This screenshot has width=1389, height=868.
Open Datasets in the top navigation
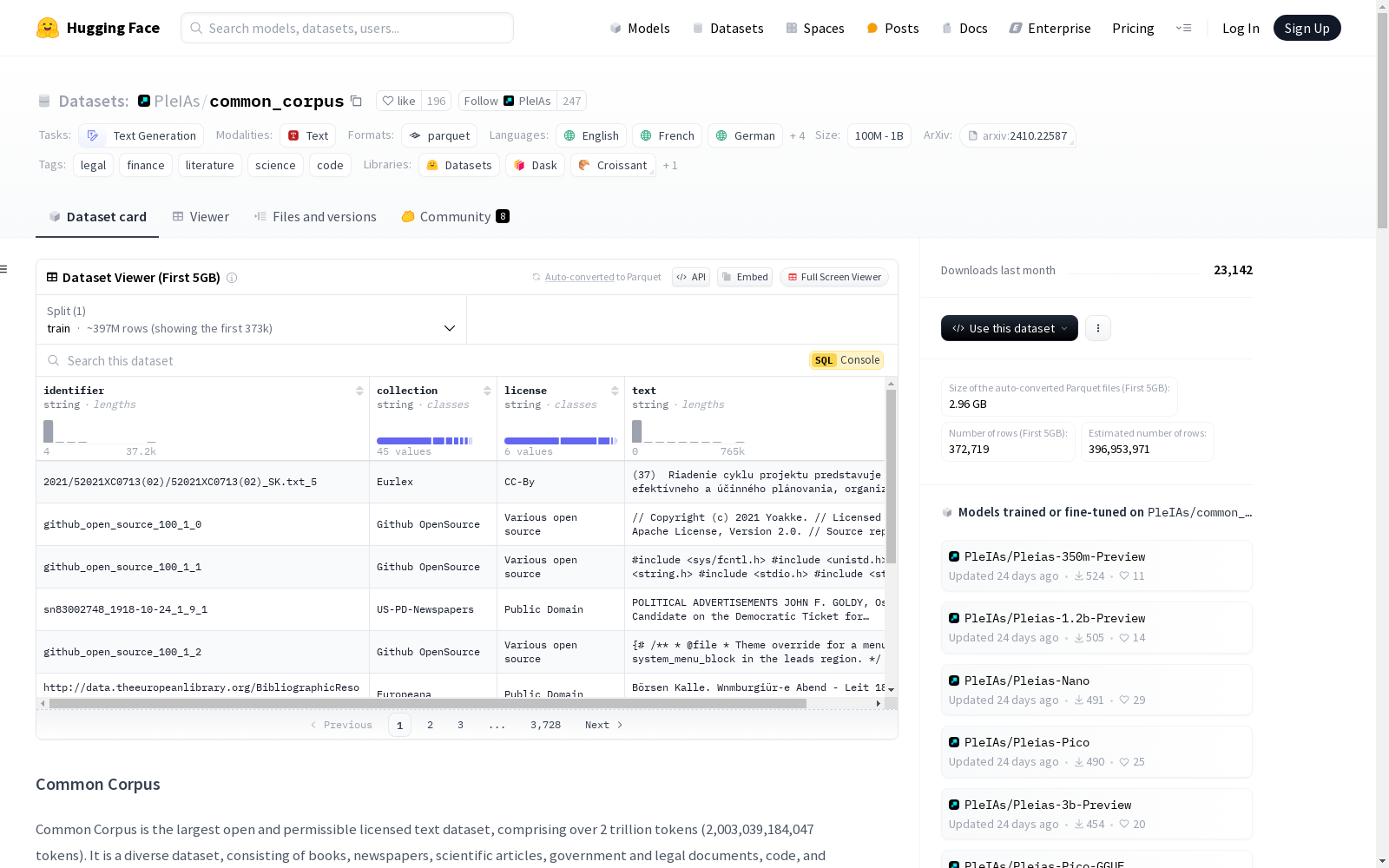(728, 28)
